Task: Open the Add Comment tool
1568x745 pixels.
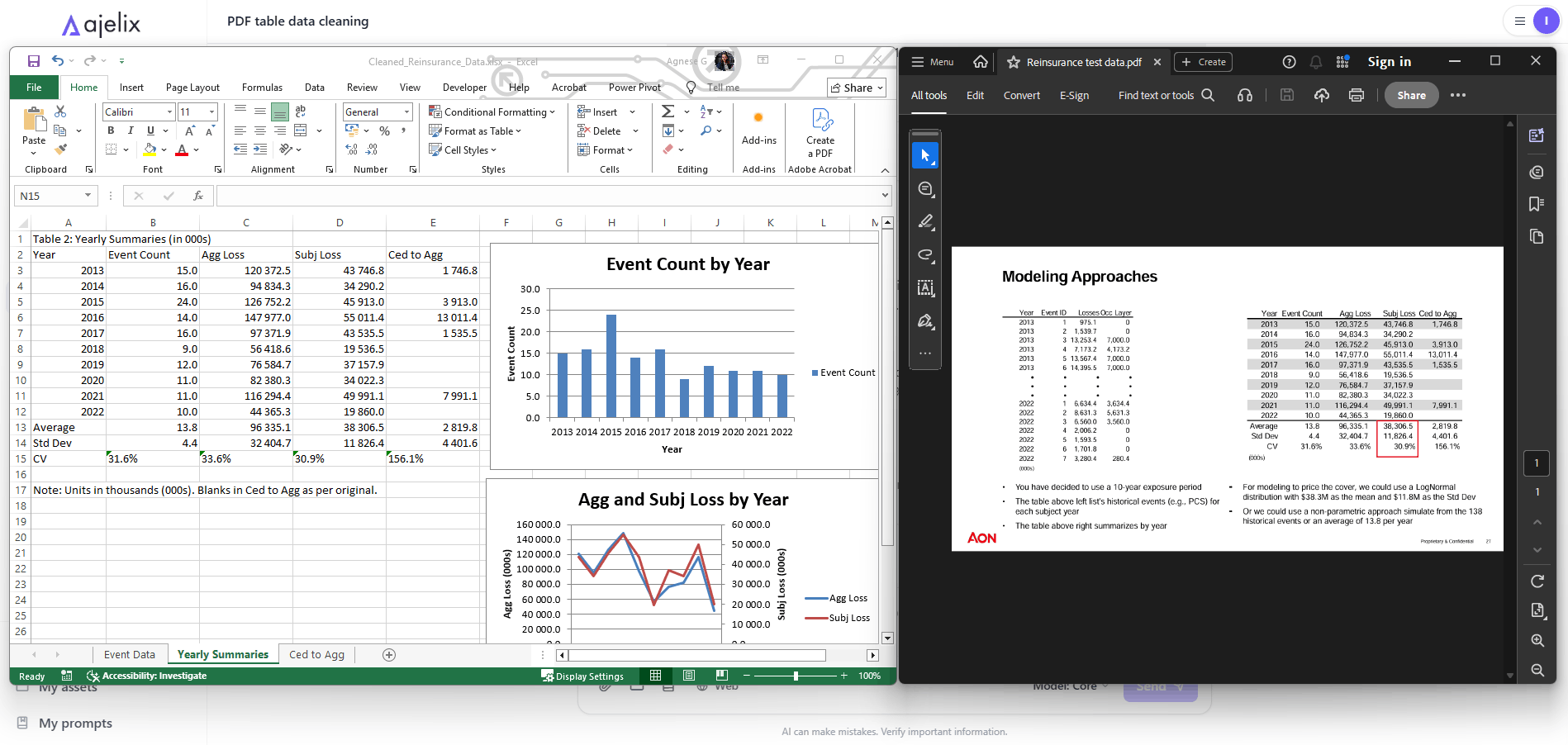Action: tap(925, 187)
